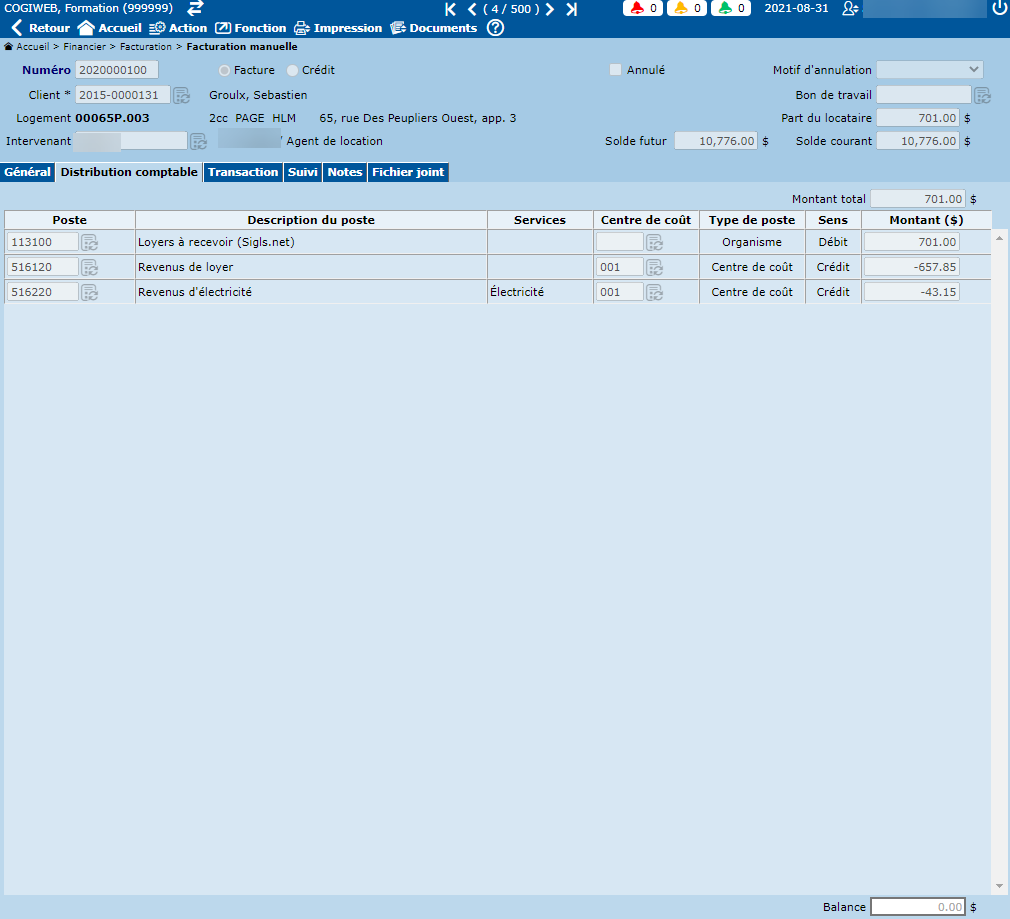Switch to the Transaction tab

click(x=243, y=172)
